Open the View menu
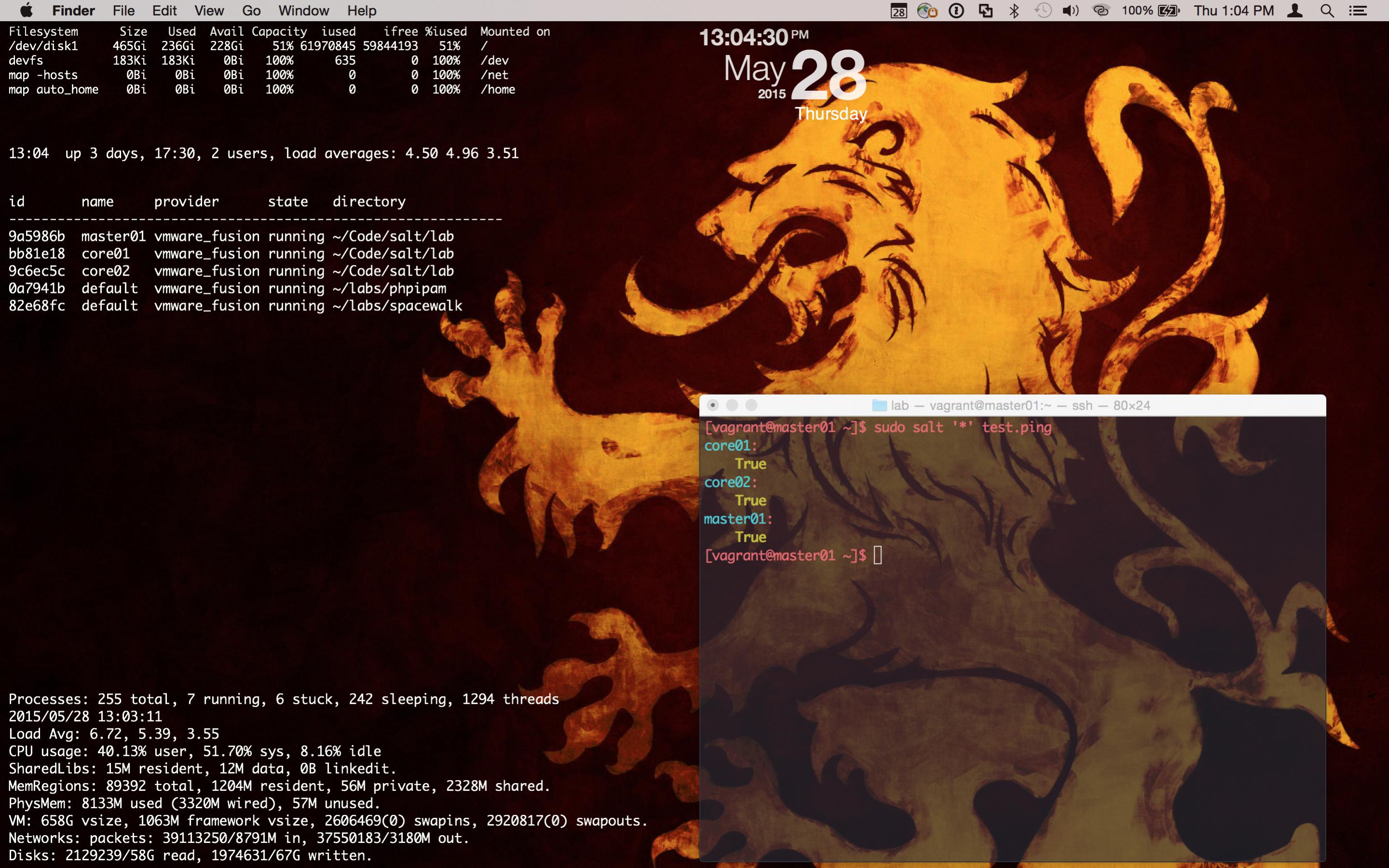Image resolution: width=1389 pixels, height=868 pixels. (209, 10)
